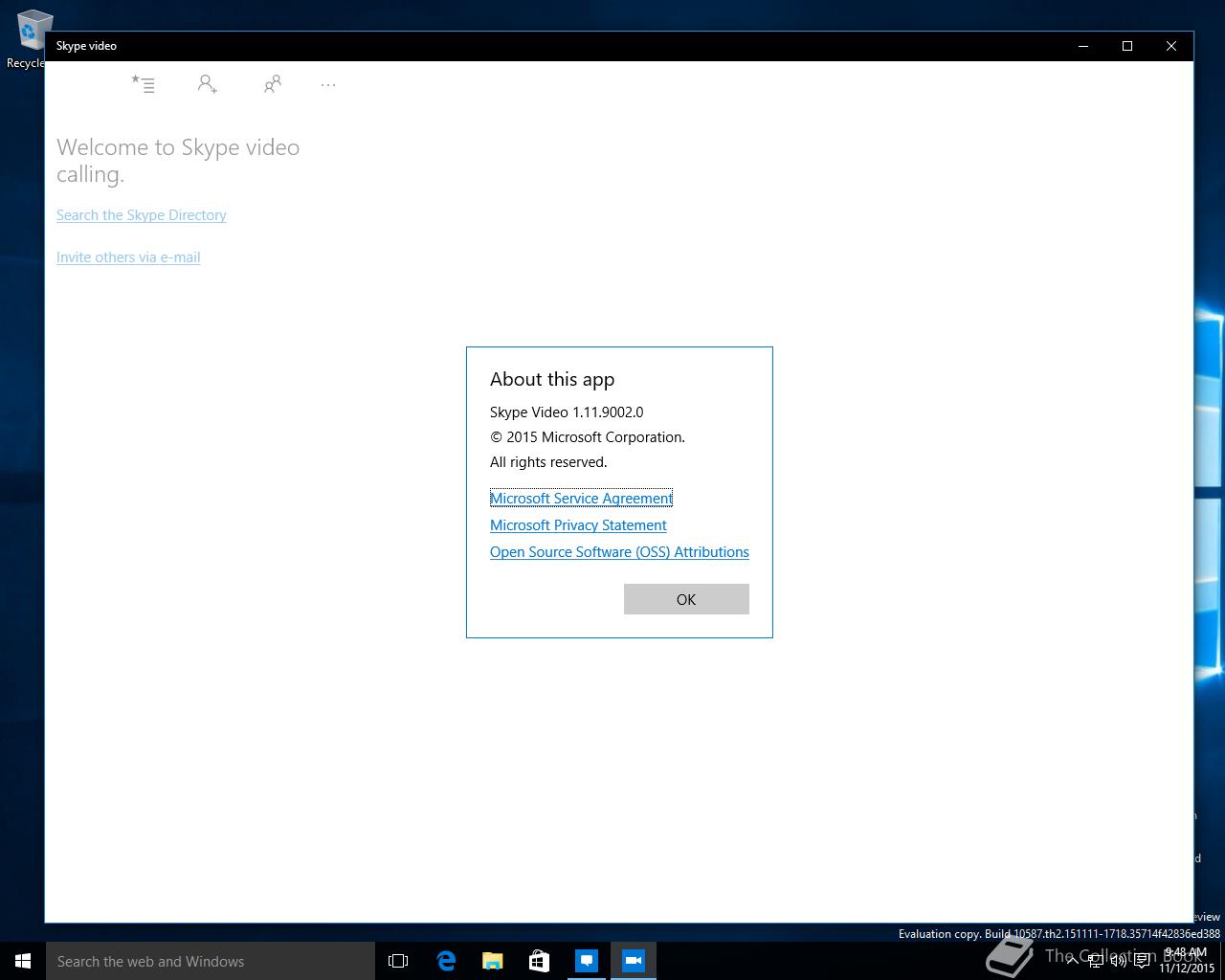Launch Microsoft Edge from the taskbar

pyautogui.click(x=446, y=961)
